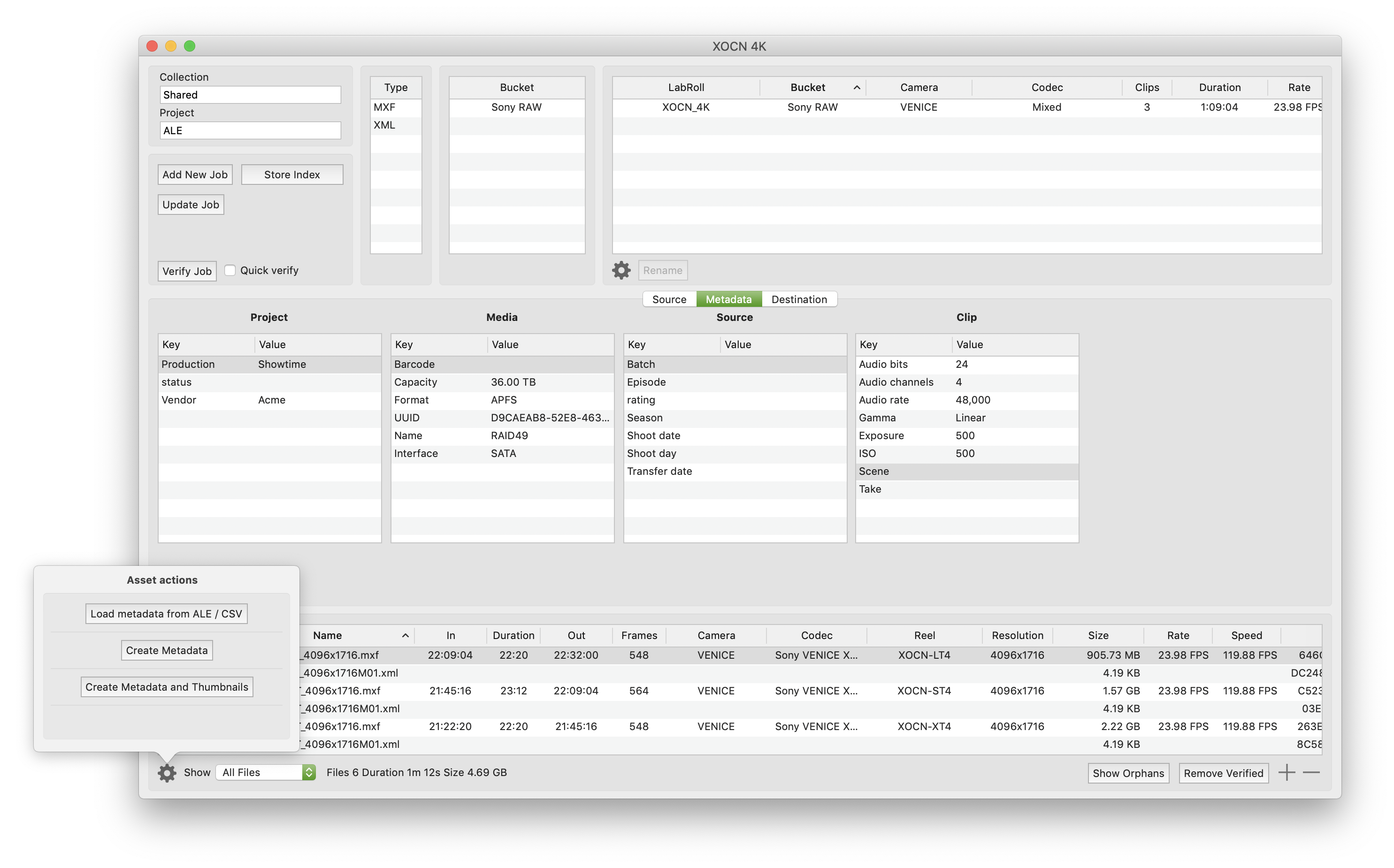This screenshot has width=1394, height=868.
Task: Select the file row with reel XOCN-ST4
Action: [811, 691]
